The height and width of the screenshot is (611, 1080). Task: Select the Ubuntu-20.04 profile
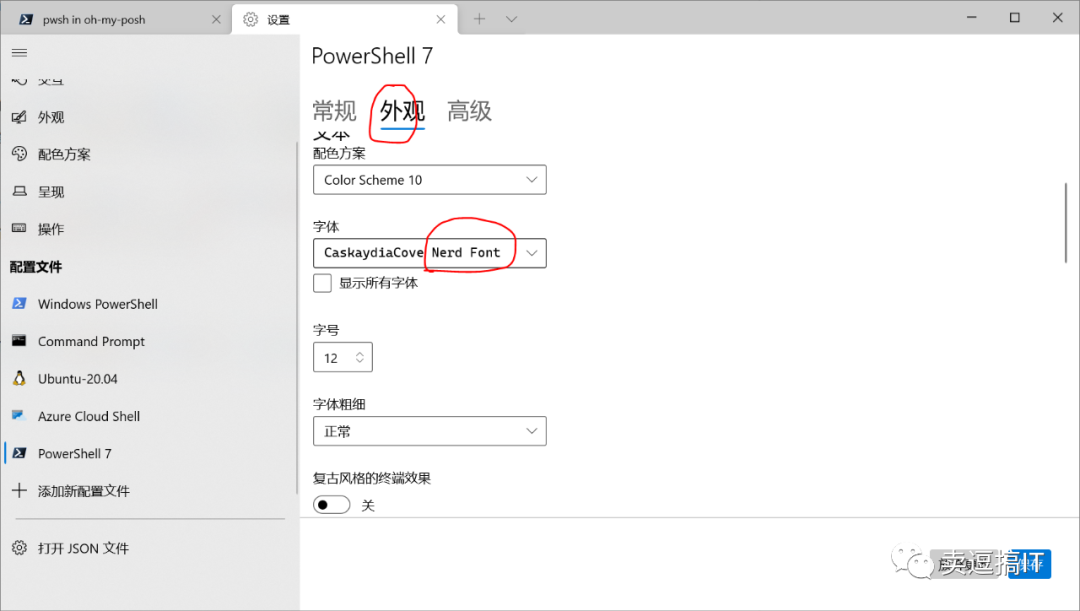tap(148, 378)
